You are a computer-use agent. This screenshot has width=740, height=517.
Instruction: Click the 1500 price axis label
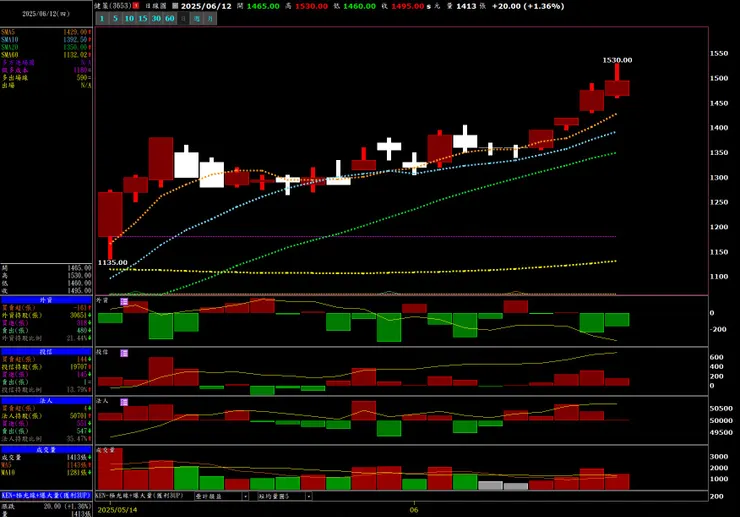click(x=719, y=78)
